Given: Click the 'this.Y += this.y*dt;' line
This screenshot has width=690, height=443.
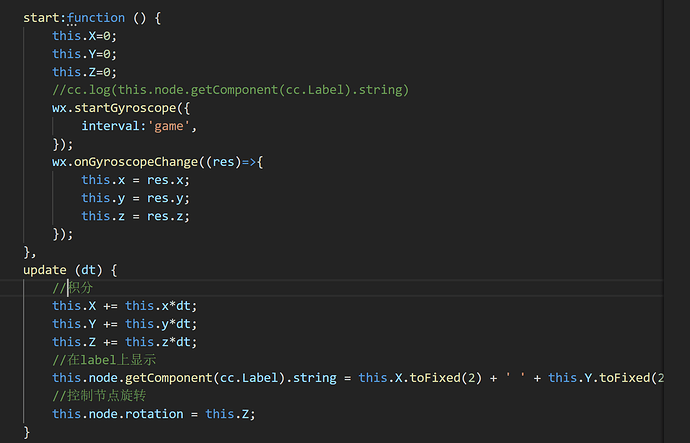Looking at the screenshot, I should (x=125, y=324).
